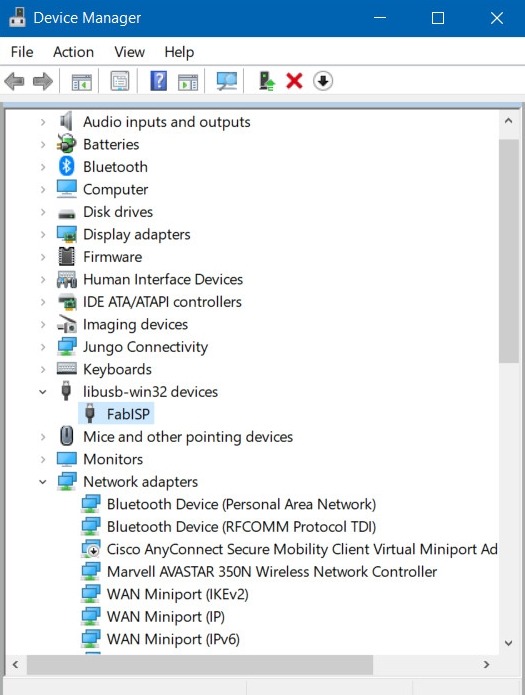Collapse the Network adapters node
Screen dimensions: 525x695
[43, 482]
